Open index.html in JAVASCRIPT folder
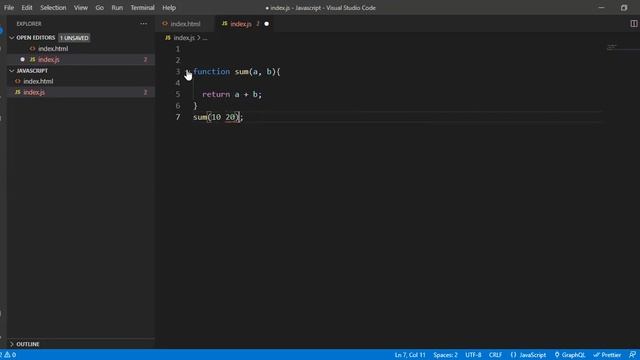This screenshot has height=360, width=640. click(x=38, y=81)
